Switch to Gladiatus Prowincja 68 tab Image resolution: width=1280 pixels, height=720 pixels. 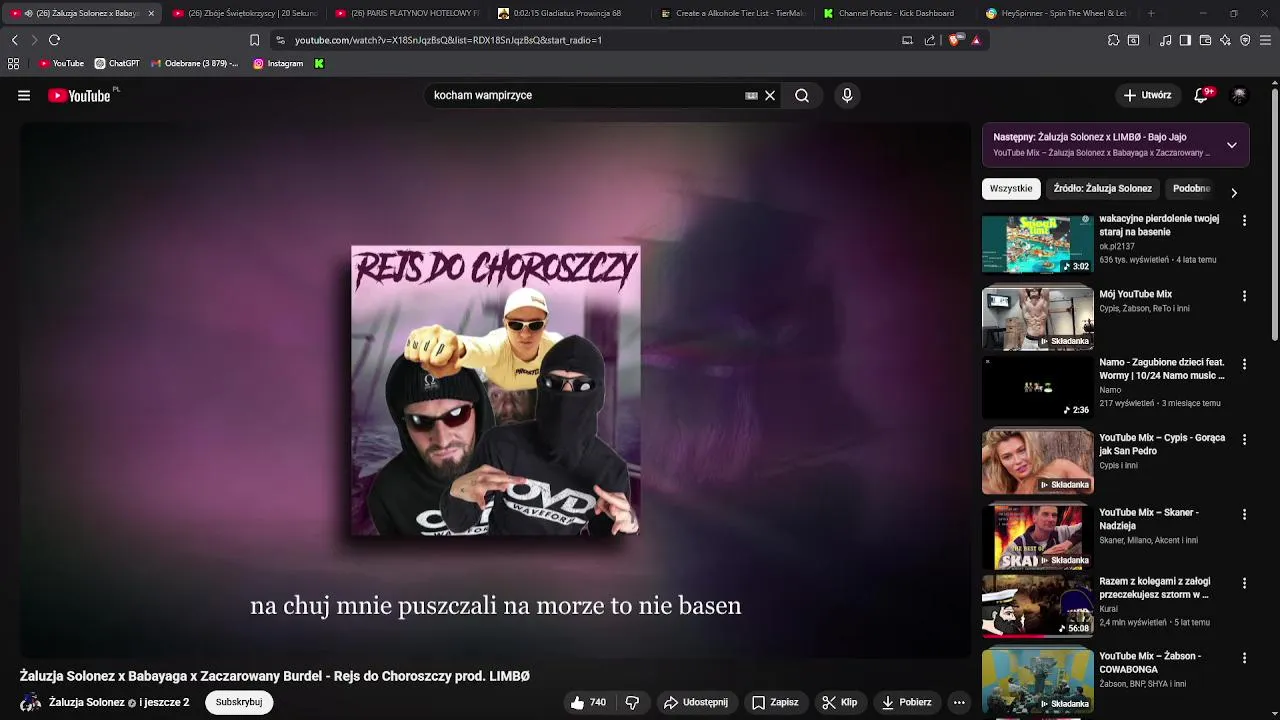pos(569,14)
